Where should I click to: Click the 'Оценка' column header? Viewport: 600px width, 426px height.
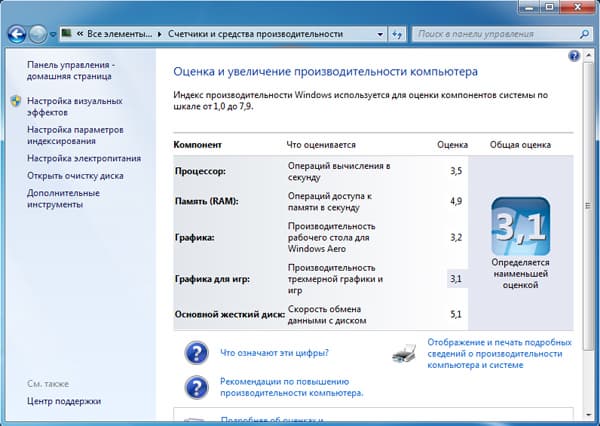(x=452, y=145)
